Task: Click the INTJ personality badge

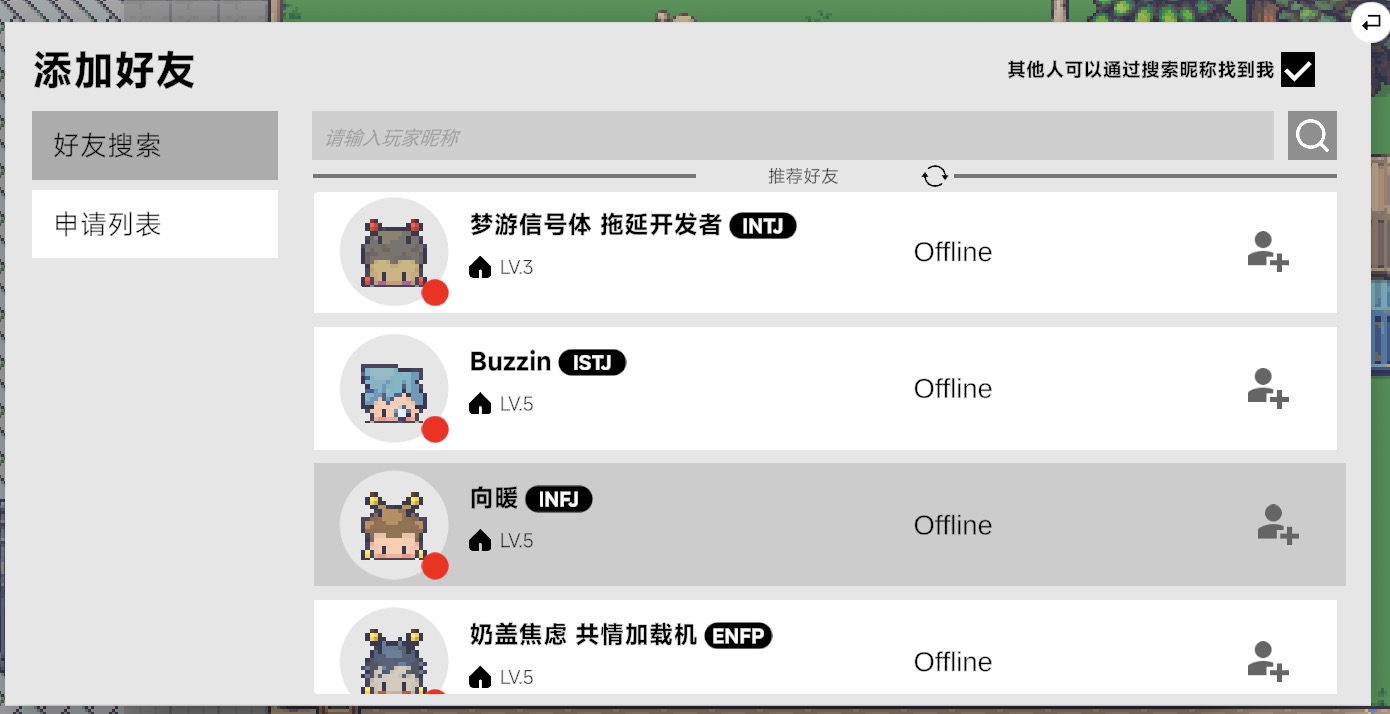Action: pos(763,226)
